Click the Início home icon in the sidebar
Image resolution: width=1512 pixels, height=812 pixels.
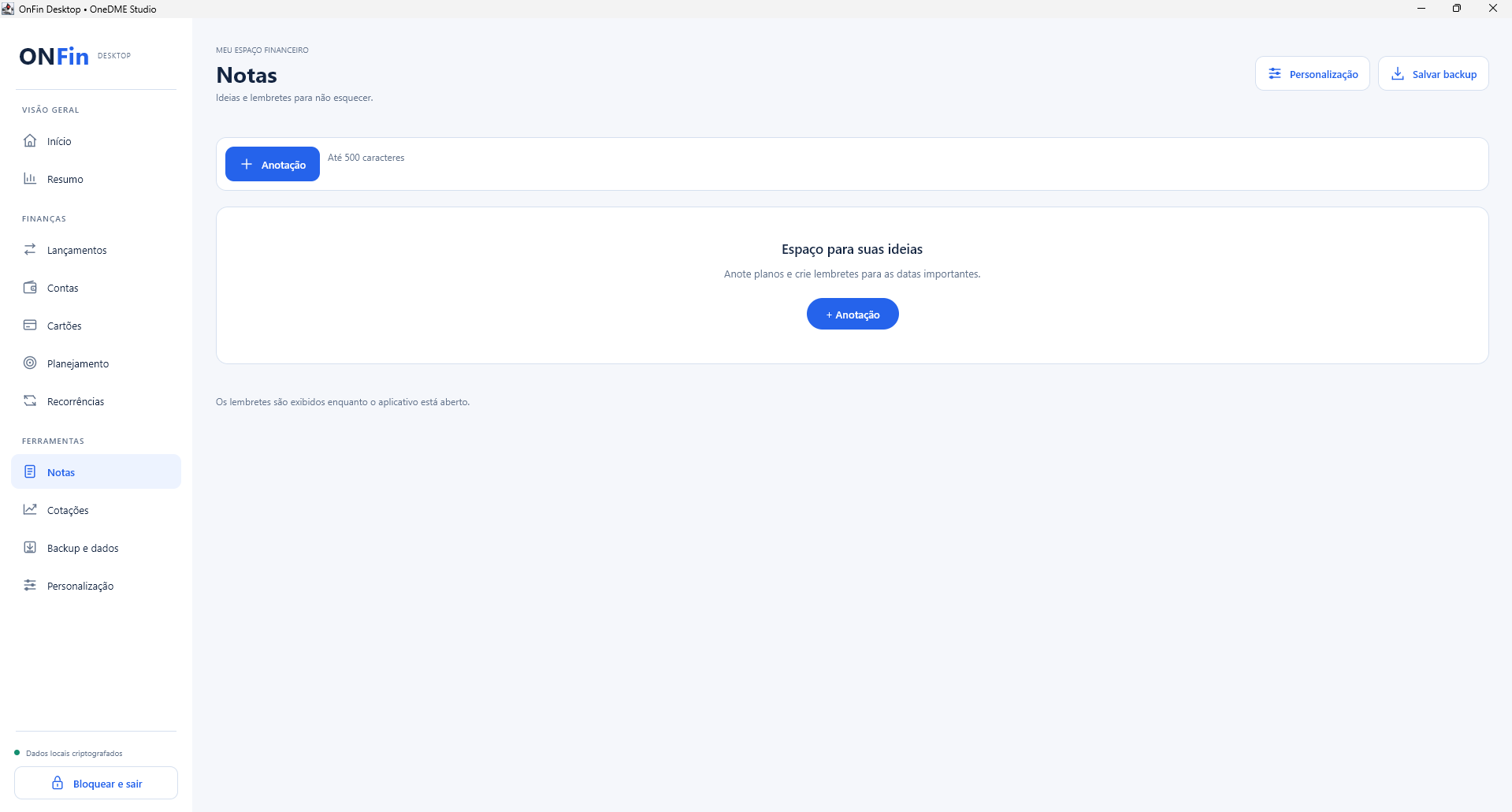[x=30, y=140]
